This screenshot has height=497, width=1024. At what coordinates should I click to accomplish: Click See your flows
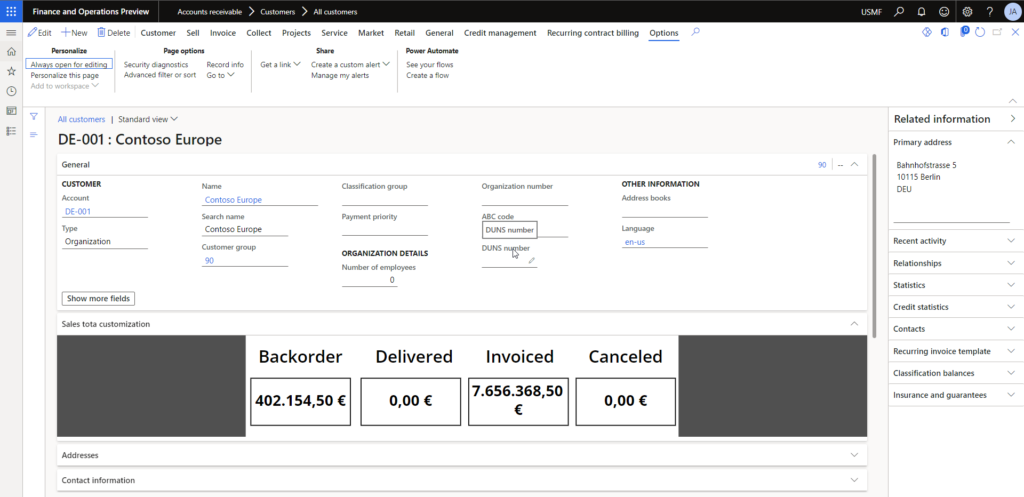pyautogui.click(x=429, y=65)
